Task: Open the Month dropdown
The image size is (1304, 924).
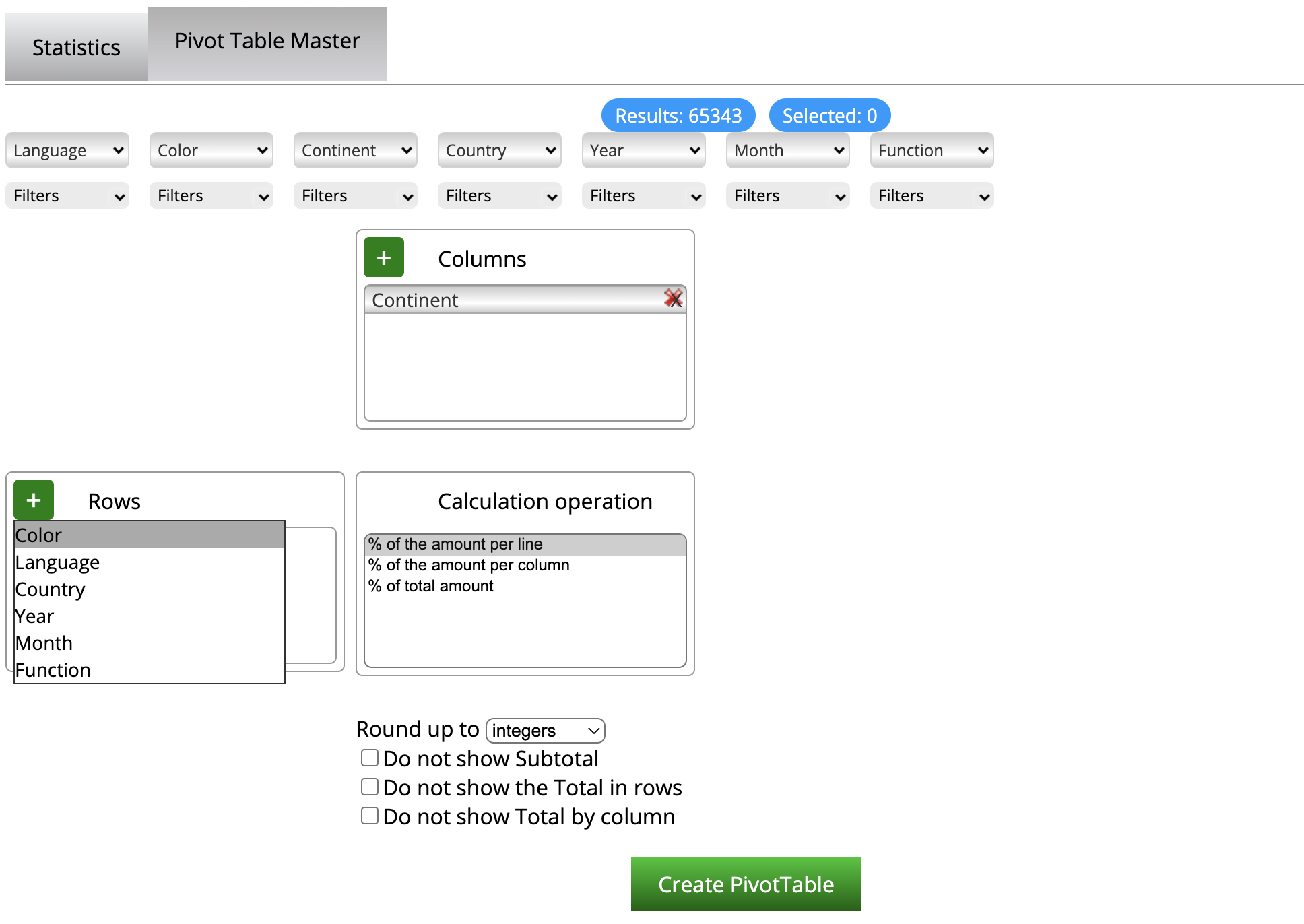Action: [x=788, y=150]
